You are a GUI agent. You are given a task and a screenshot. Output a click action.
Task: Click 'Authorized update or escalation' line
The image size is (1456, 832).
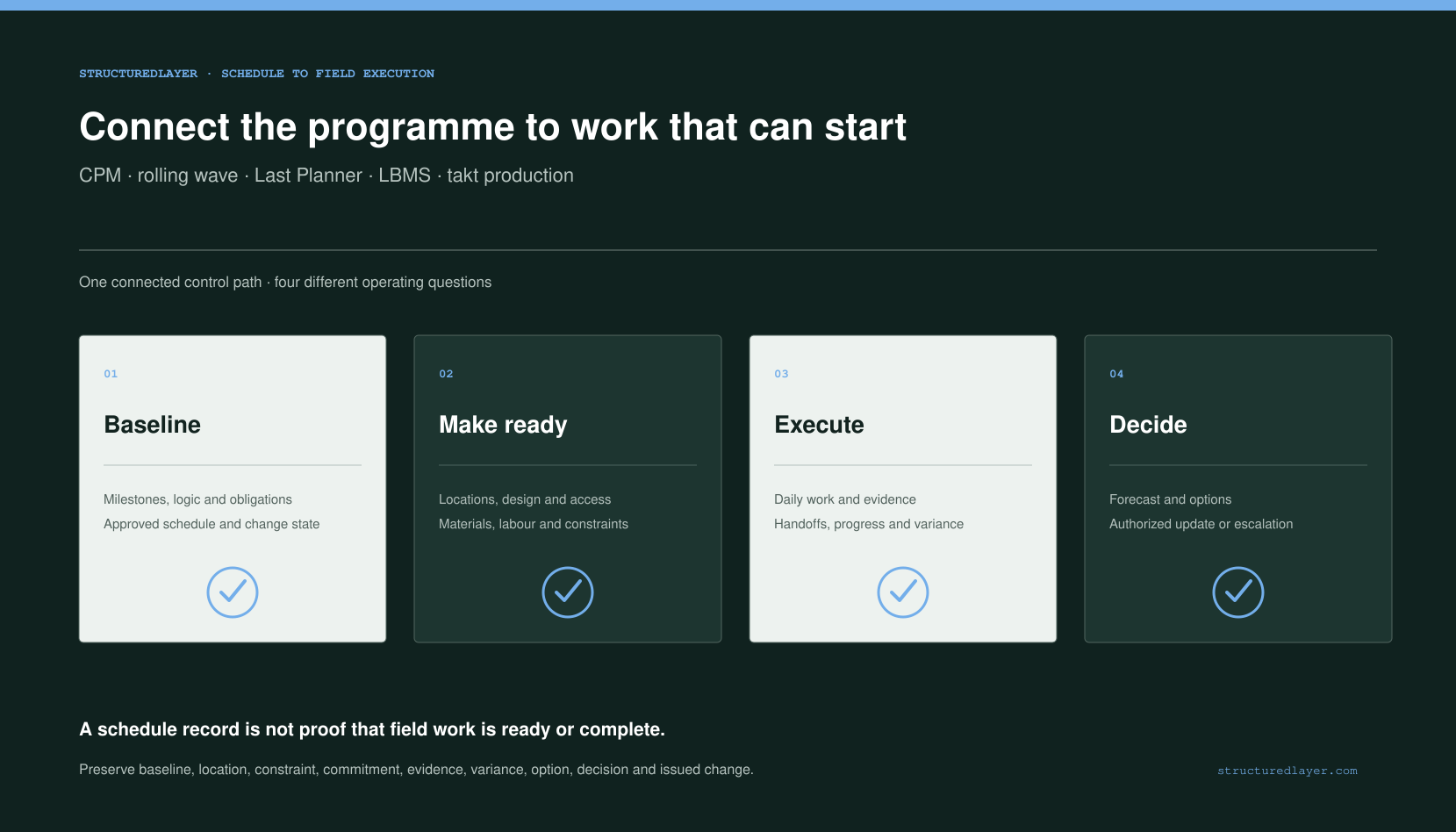click(x=1201, y=524)
